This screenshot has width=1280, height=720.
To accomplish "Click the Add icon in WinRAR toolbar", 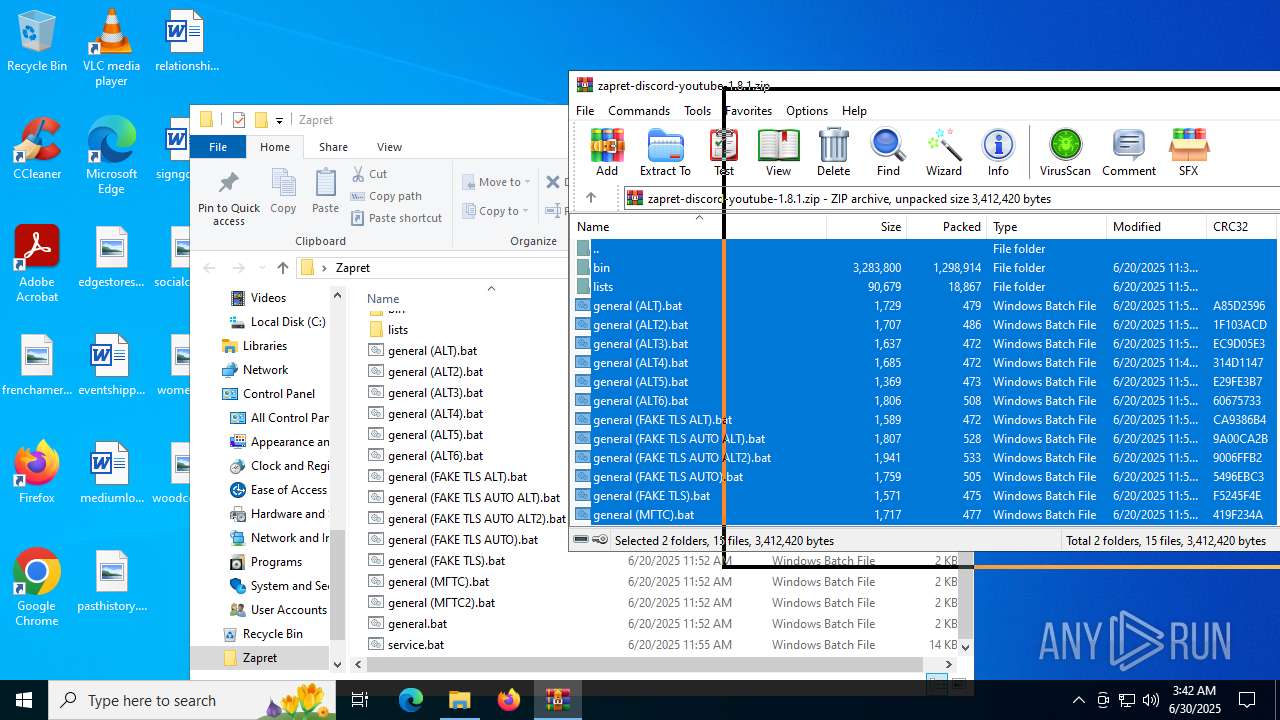I will [x=607, y=152].
